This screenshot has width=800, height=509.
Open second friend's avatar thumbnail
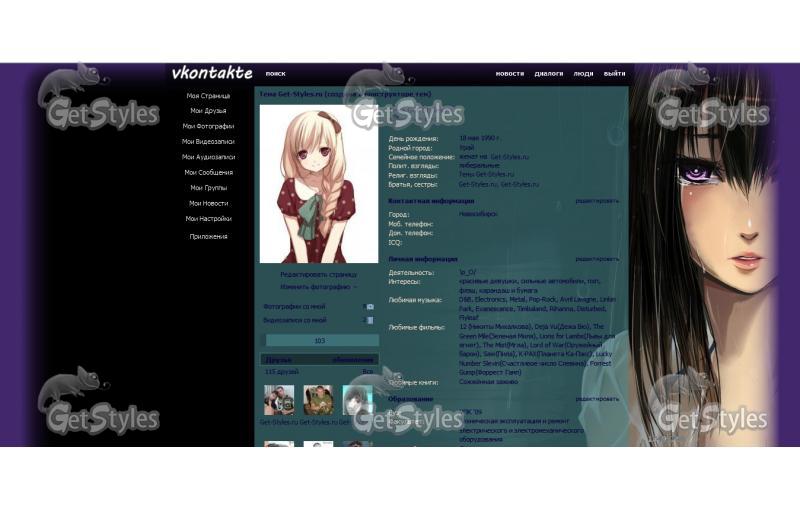318,400
